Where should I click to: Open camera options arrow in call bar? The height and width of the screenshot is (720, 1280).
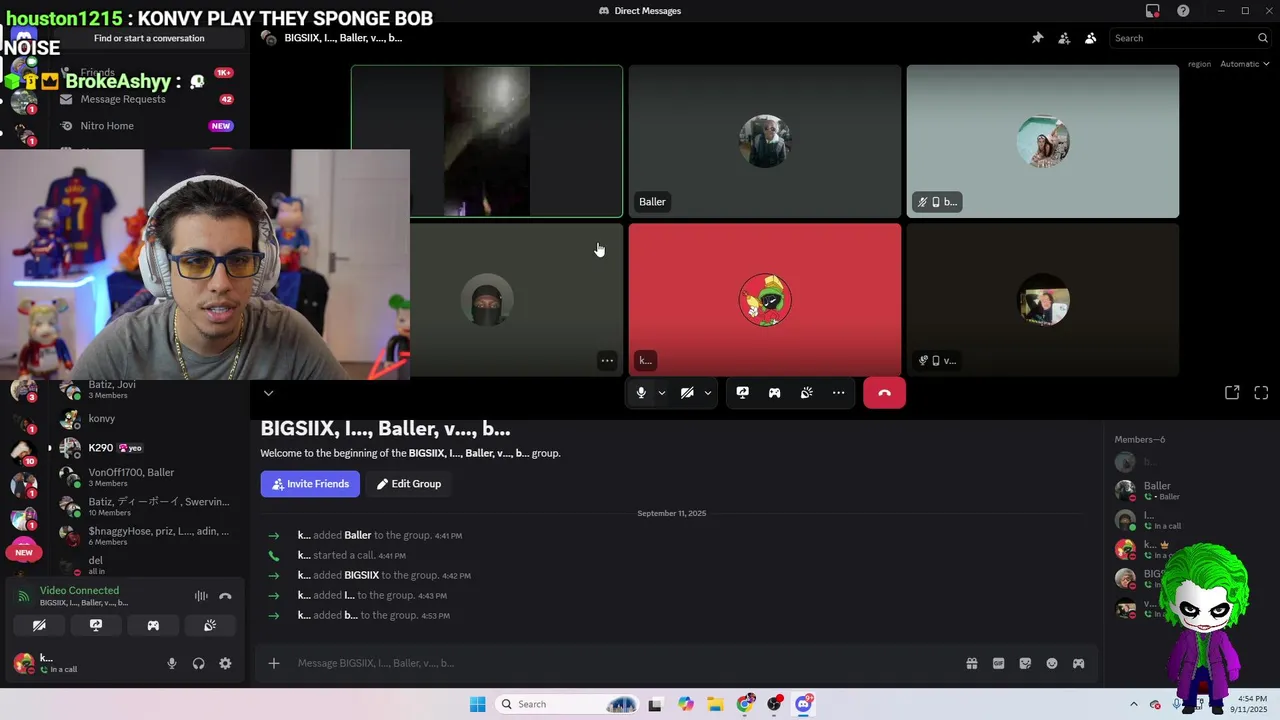click(x=707, y=393)
